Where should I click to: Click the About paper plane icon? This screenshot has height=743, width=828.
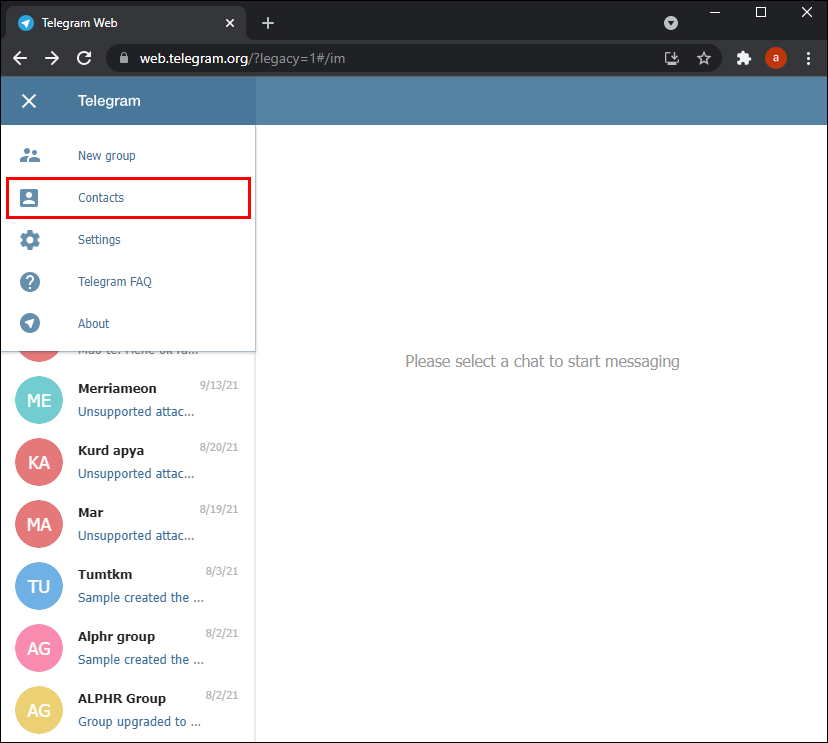pyautogui.click(x=29, y=323)
